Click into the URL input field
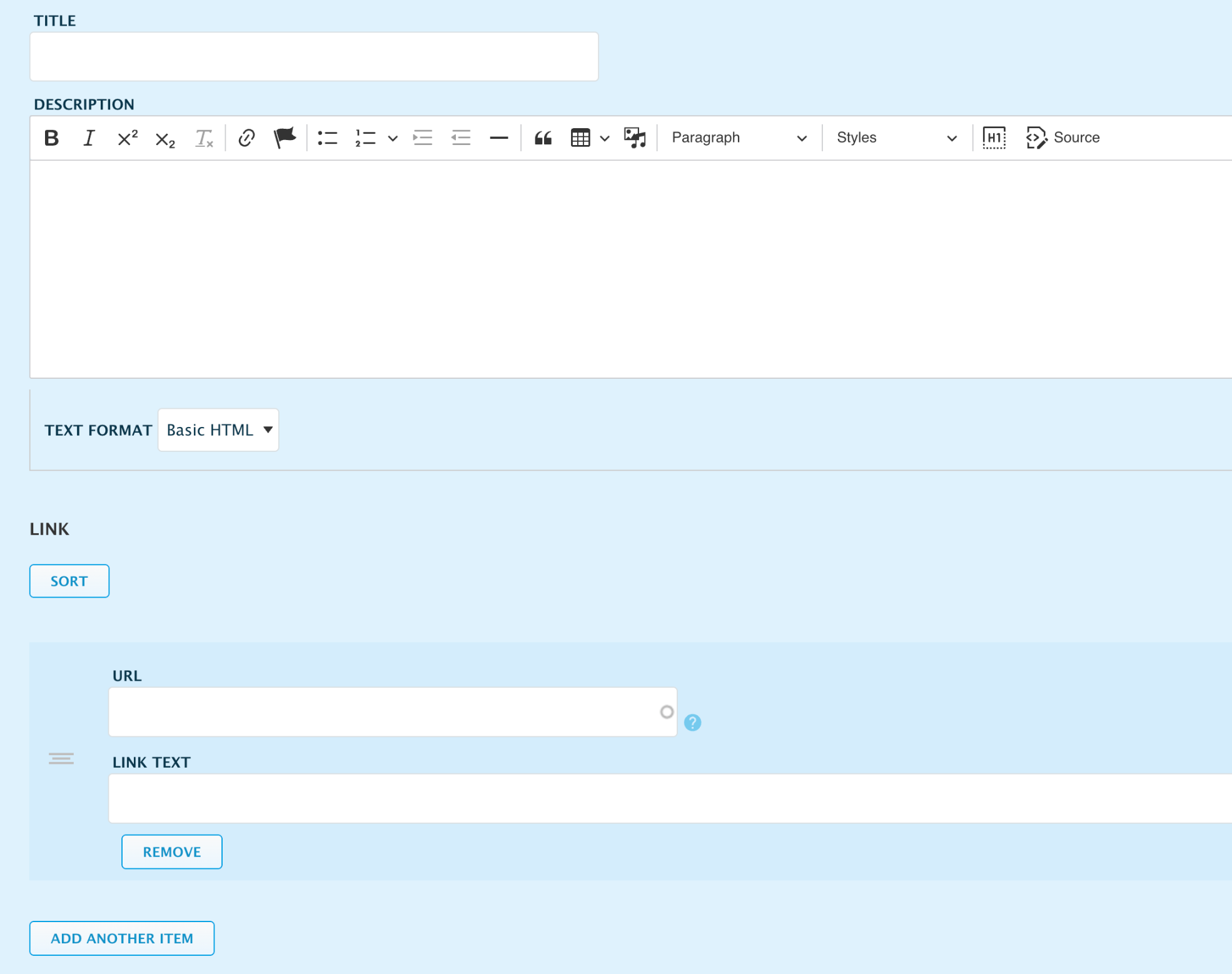This screenshot has width=1232, height=974. (381, 712)
